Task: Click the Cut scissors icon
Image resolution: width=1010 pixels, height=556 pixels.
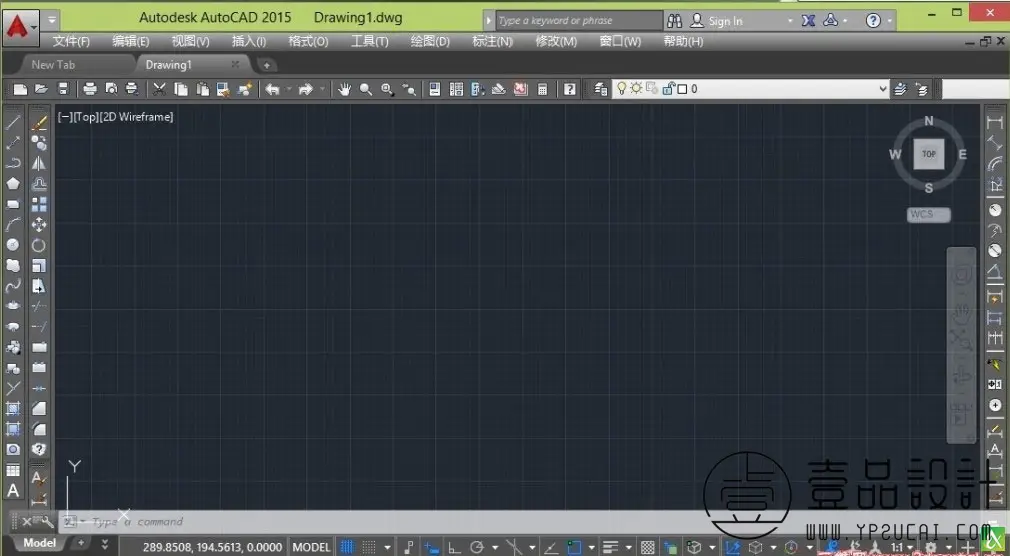Action: point(159,90)
